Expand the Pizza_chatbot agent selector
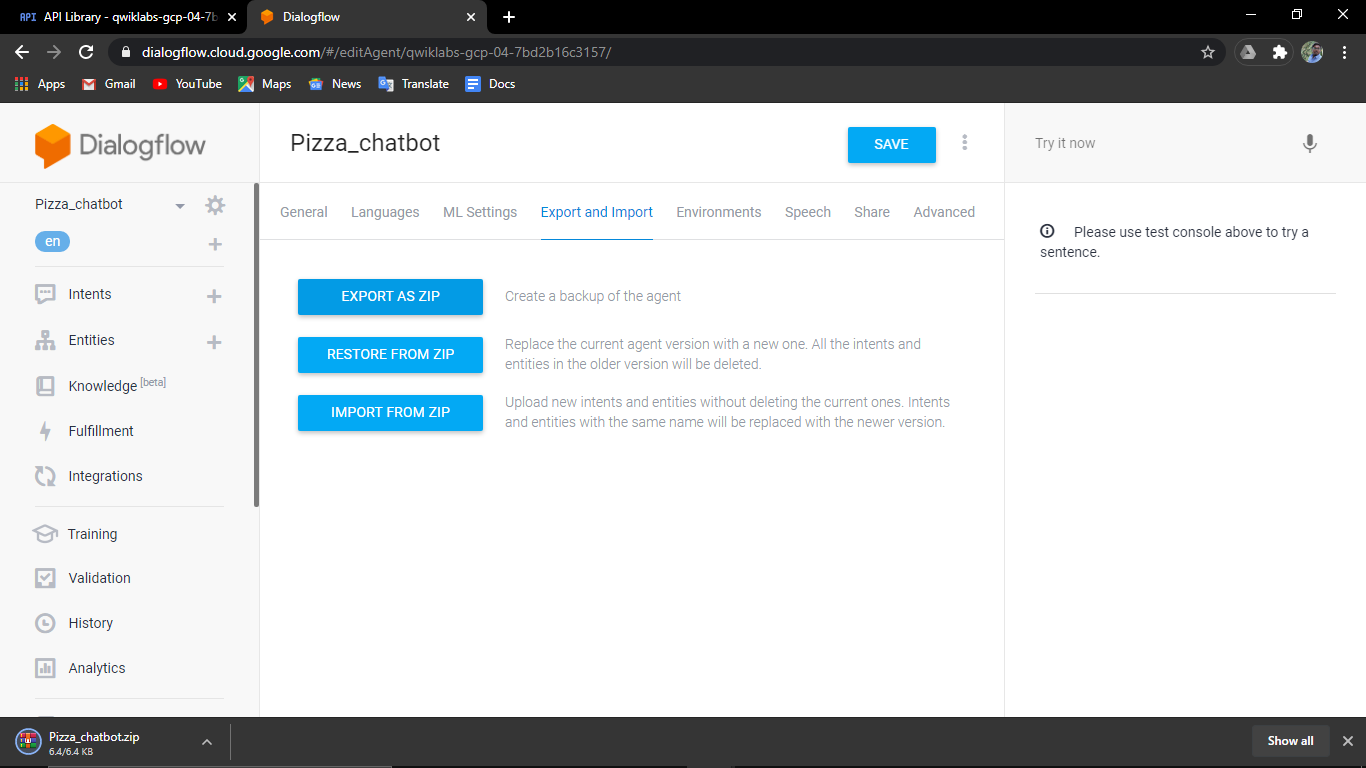 (x=180, y=204)
